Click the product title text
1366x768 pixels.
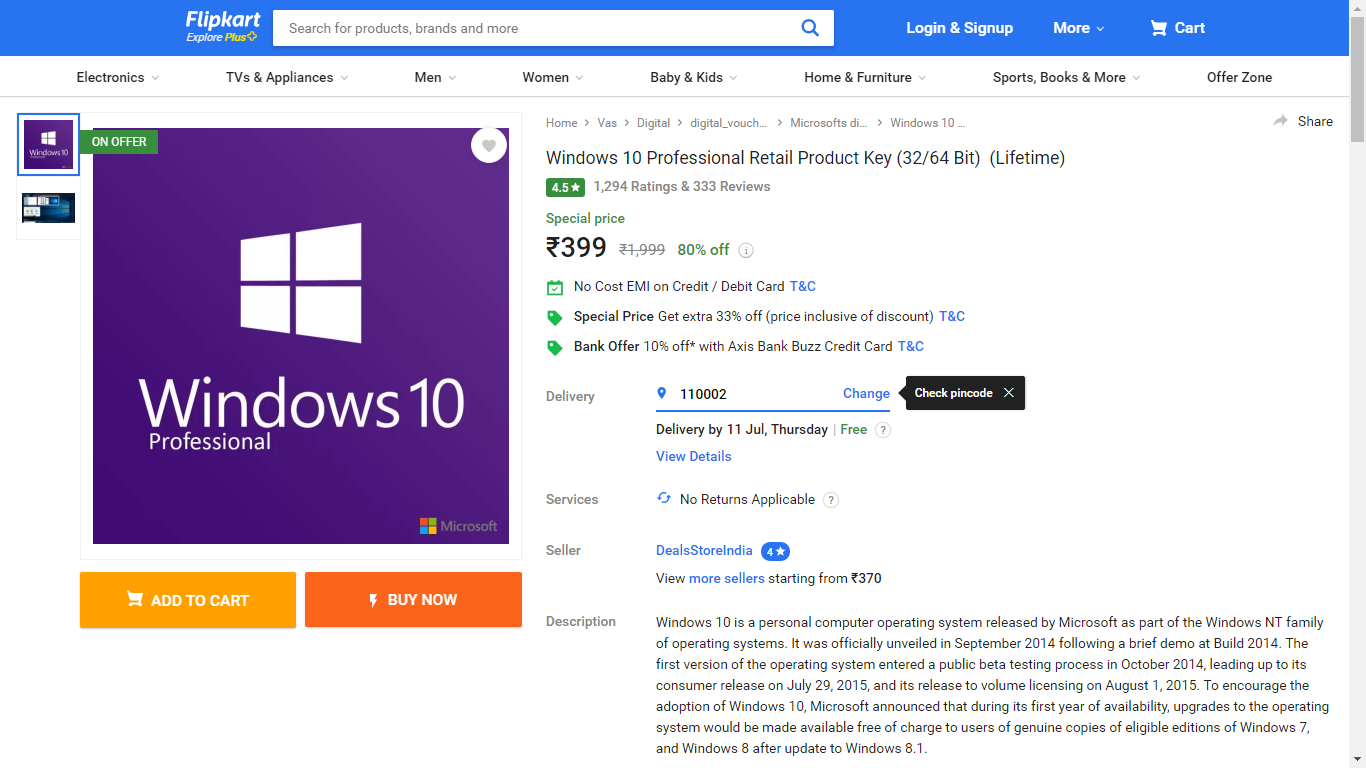pos(805,157)
